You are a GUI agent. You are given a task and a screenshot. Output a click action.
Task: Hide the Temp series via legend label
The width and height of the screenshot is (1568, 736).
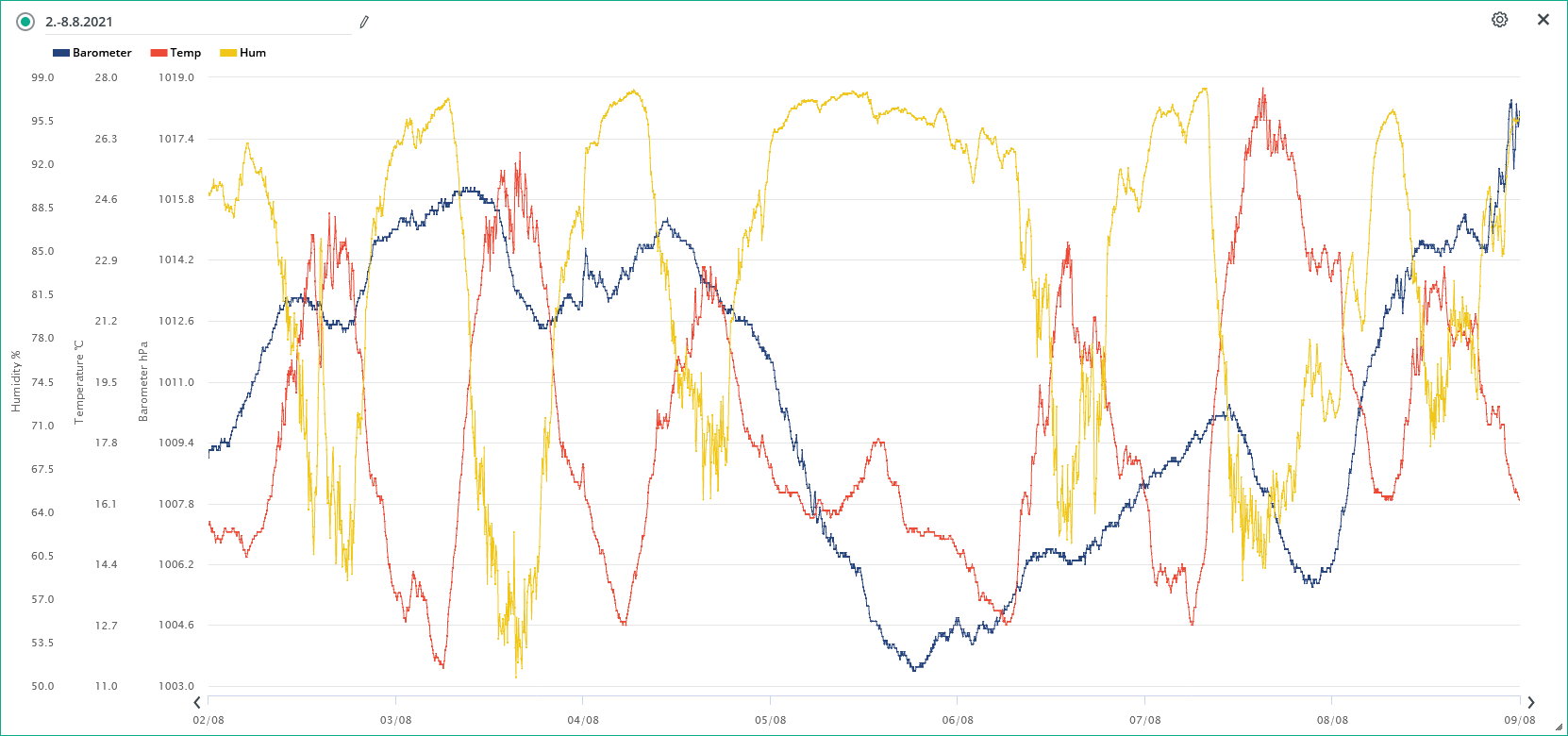tap(185, 53)
